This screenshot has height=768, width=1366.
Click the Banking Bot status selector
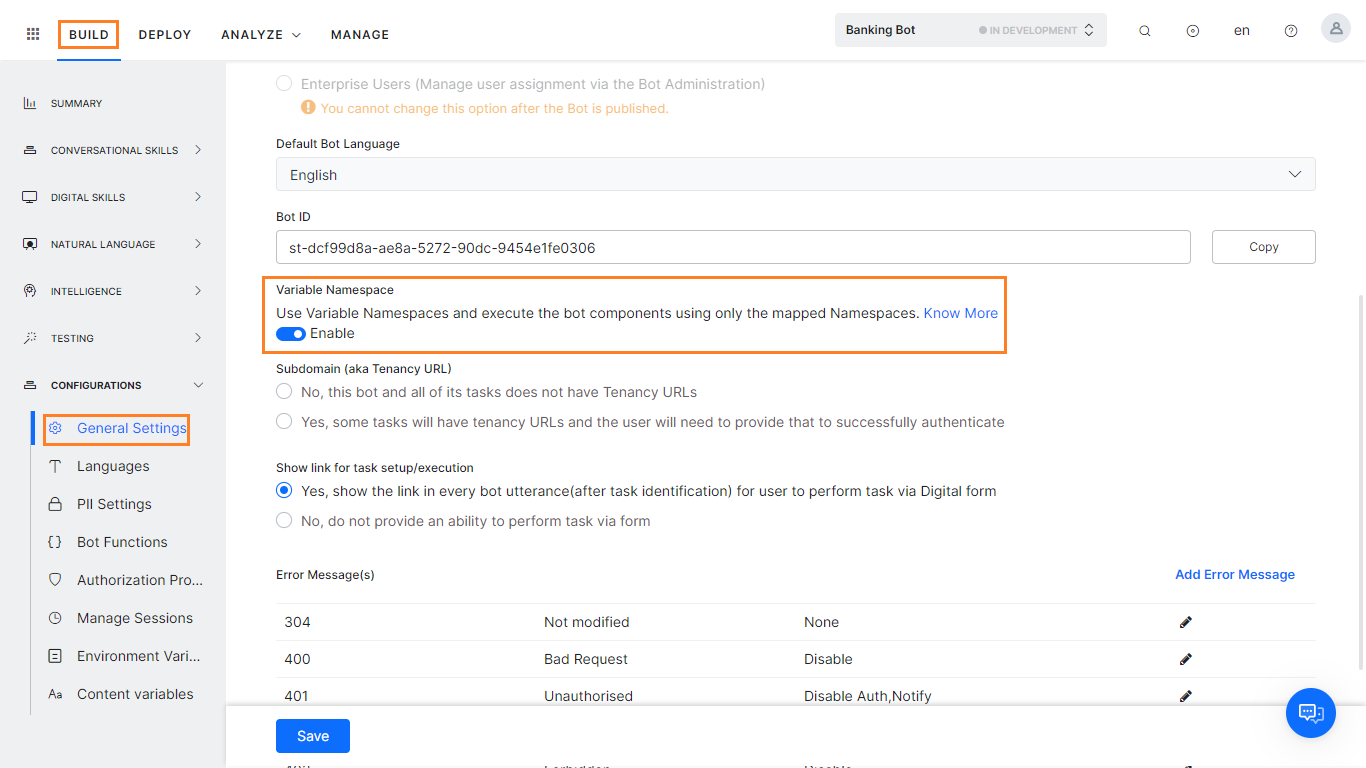coord(1034,29)
